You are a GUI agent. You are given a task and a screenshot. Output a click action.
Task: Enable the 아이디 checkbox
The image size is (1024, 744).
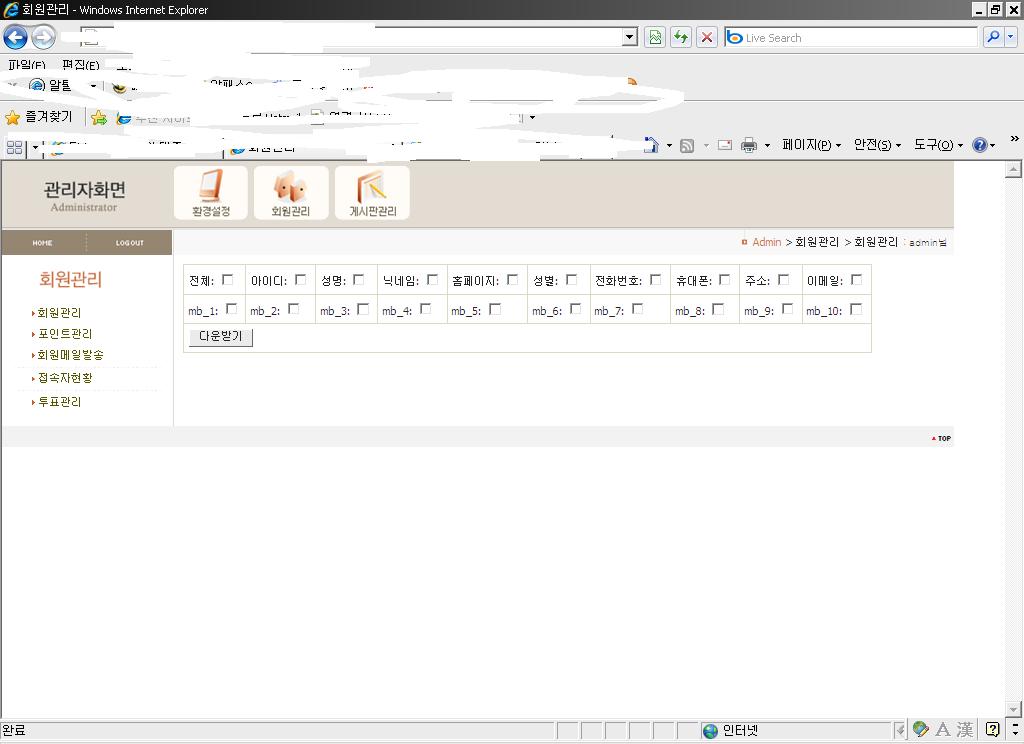click(x=301, y=280)
